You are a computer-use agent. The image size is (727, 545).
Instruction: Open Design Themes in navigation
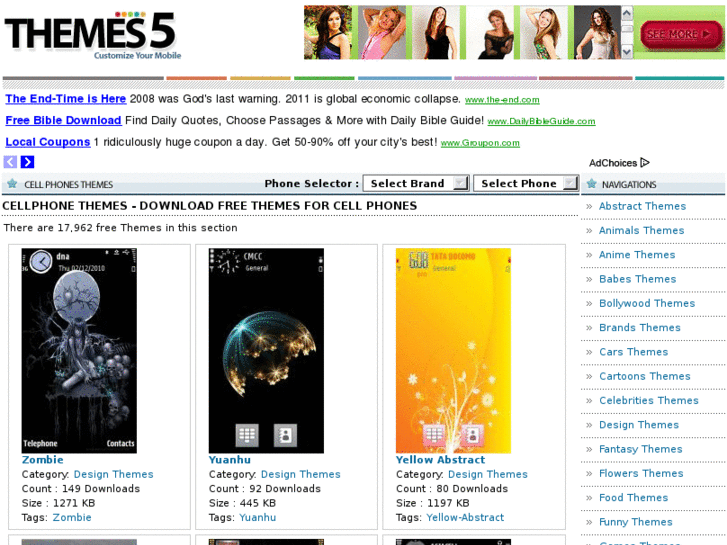point(638,425)
